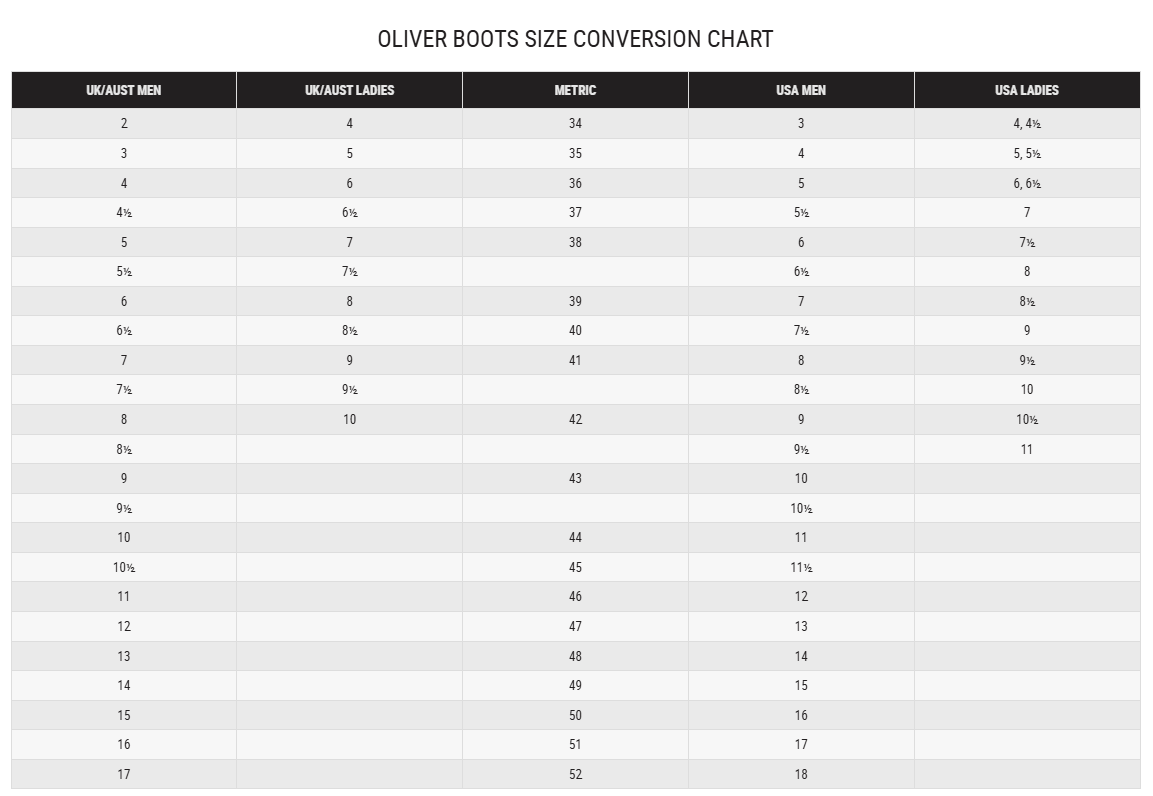Click the USA MEN column header
This screenshot has width=1153, height=796.
coord(801,90)
